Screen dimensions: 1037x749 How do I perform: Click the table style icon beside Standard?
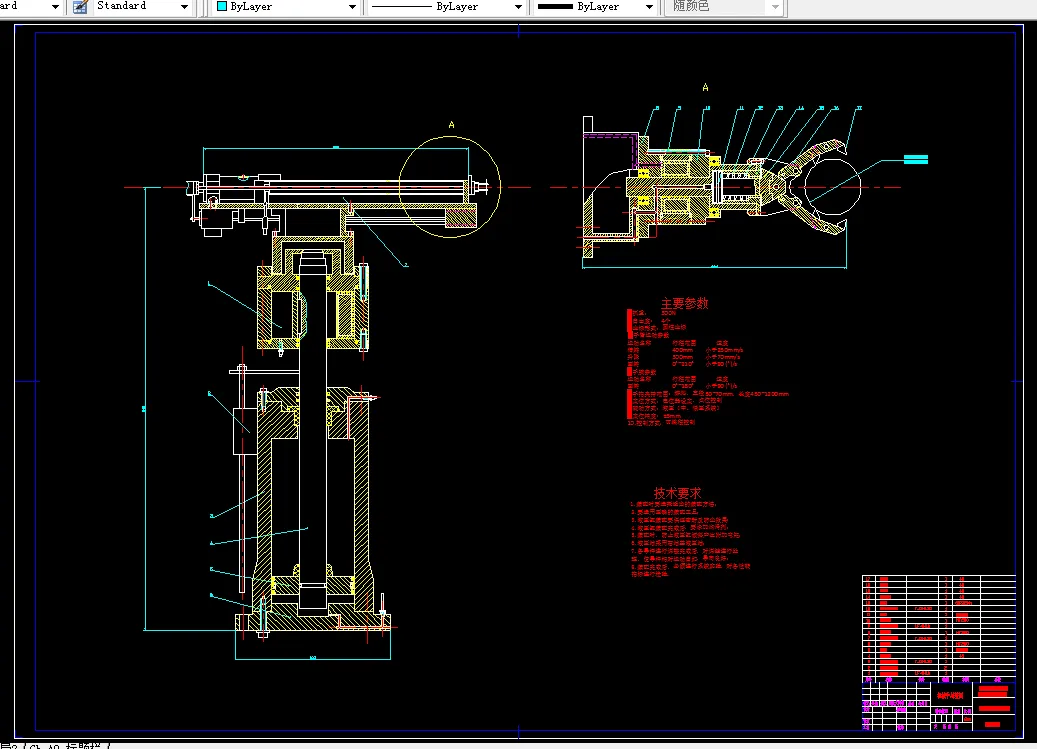[x=80, y=7]
